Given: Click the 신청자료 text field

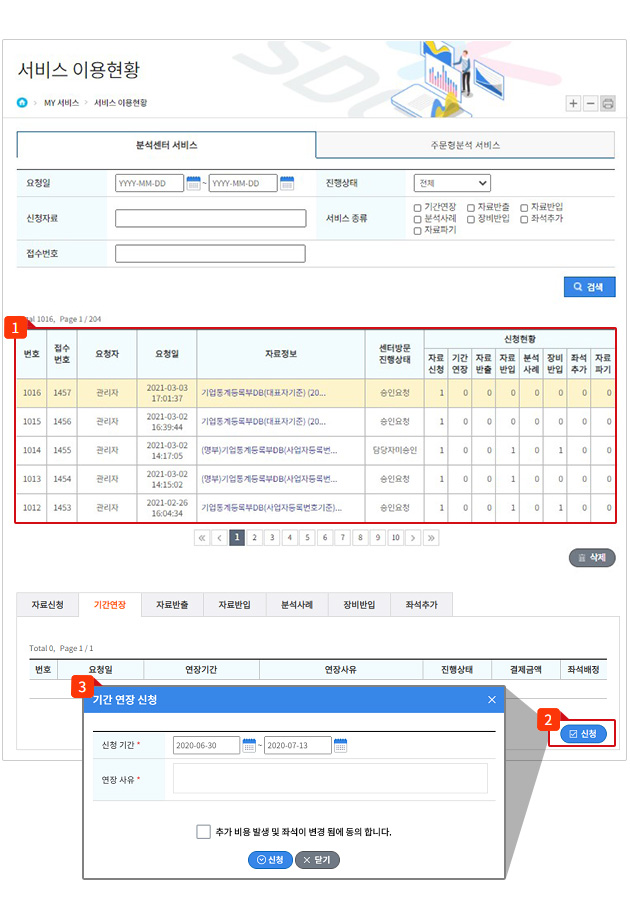Looking at the screenshot, I should (211, 218).
